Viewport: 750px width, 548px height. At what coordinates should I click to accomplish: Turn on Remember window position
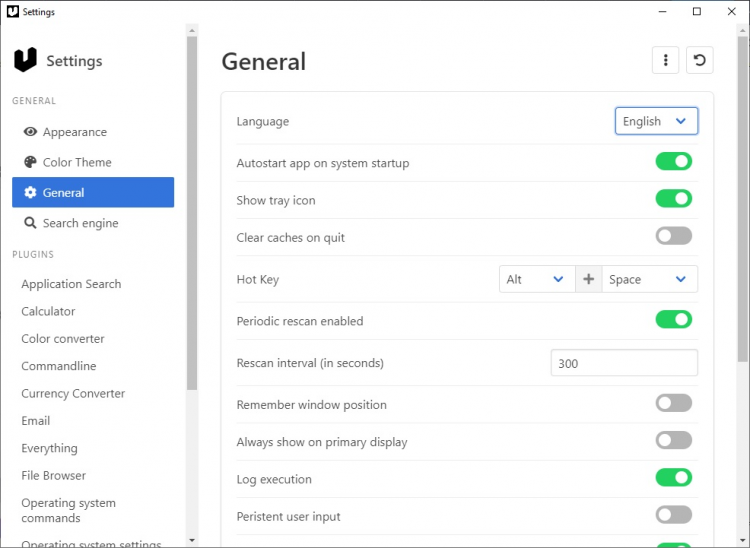673,403
